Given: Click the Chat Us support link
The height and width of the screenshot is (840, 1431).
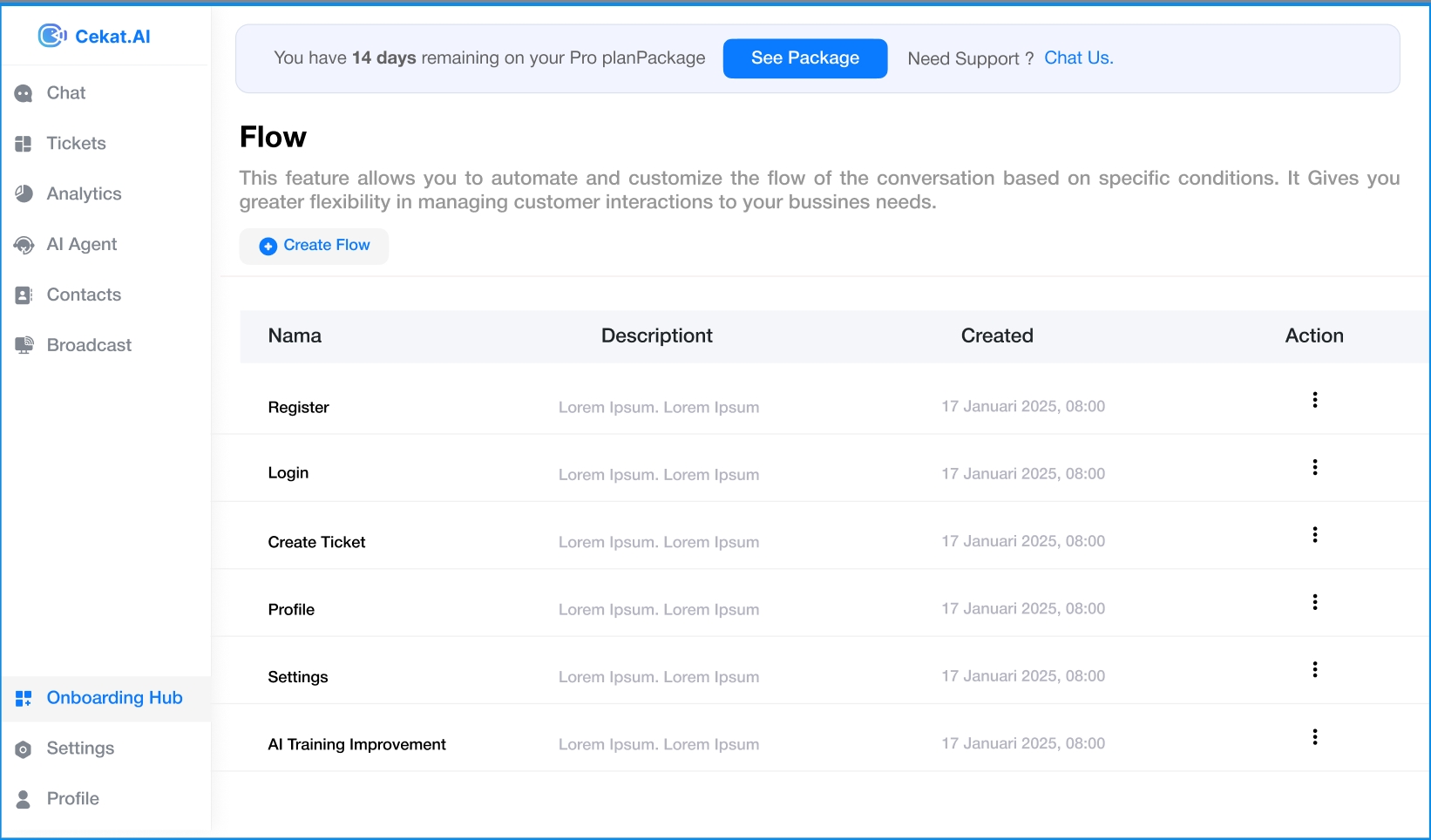Looking at the screenshot, I should 1078,58.
